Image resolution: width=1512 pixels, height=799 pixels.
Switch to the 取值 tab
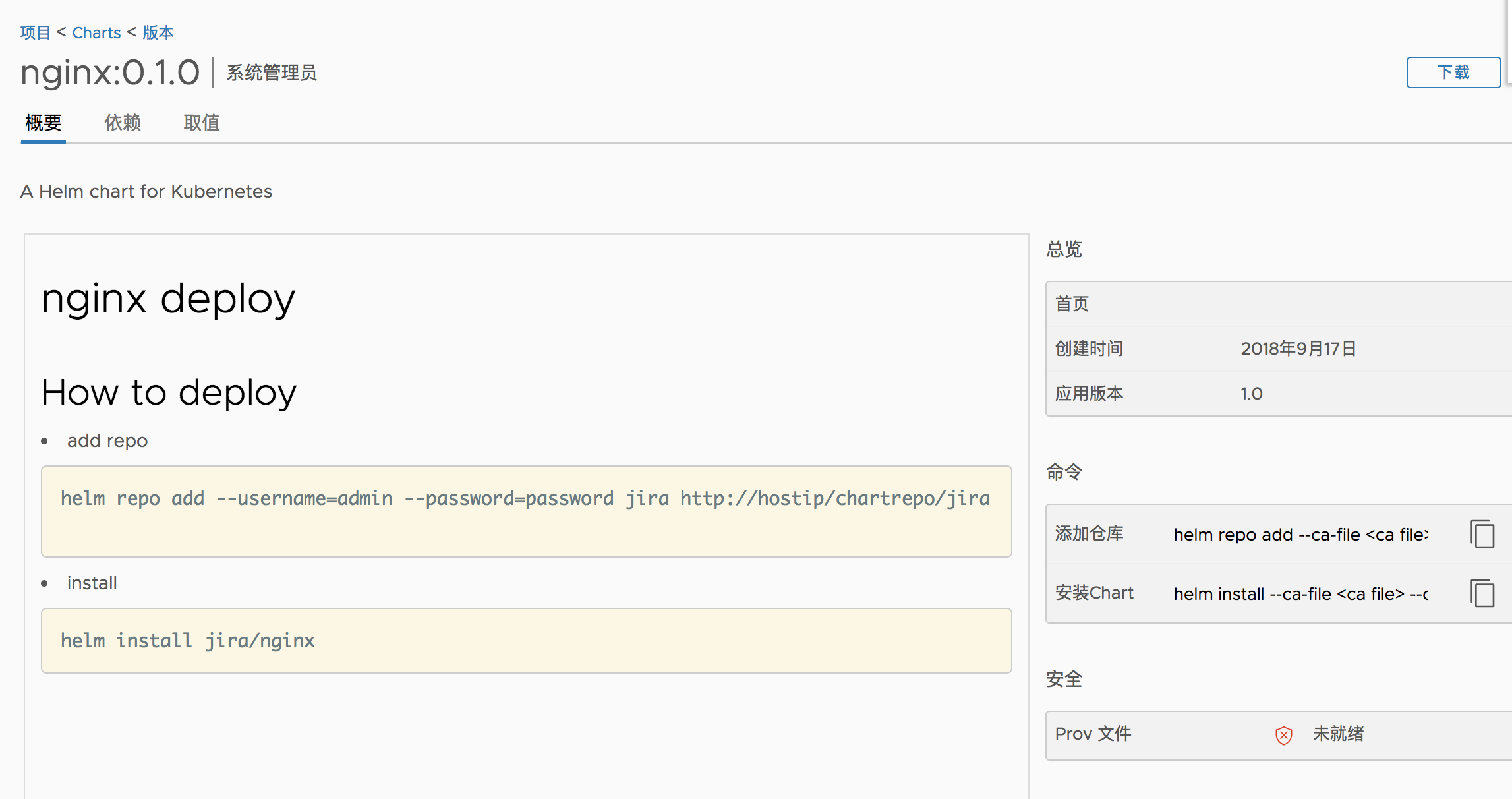(x=202, y=123)
